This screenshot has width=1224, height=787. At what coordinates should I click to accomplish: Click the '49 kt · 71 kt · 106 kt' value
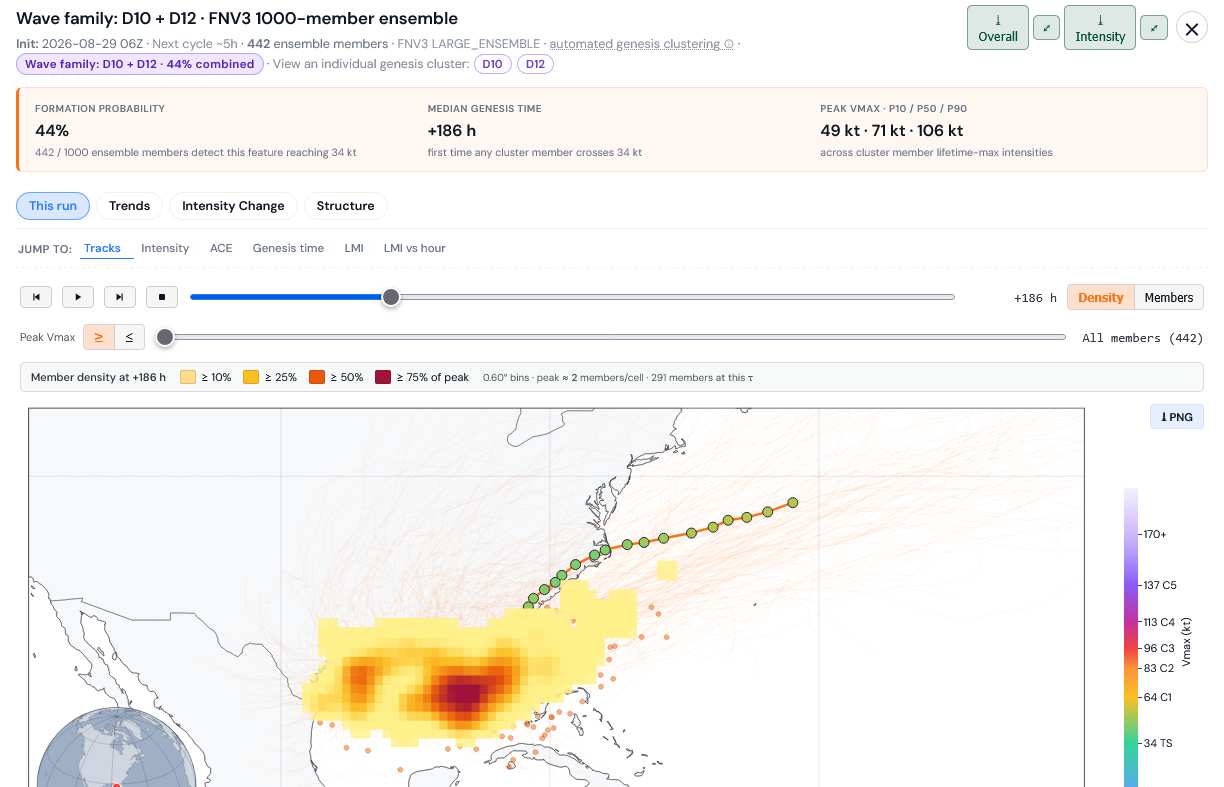(x=892, y=131)
